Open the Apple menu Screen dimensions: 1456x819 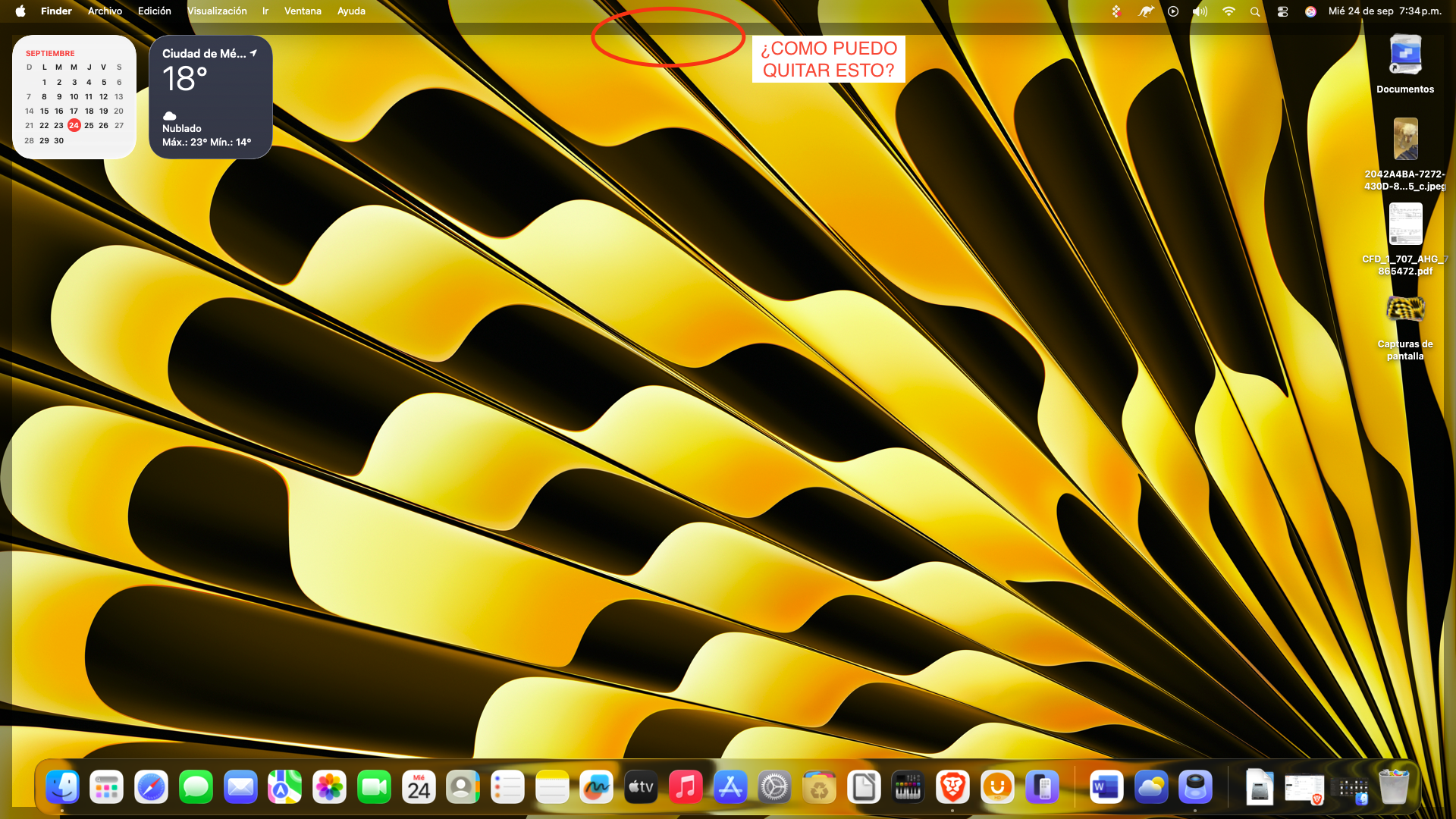point(20,11)
